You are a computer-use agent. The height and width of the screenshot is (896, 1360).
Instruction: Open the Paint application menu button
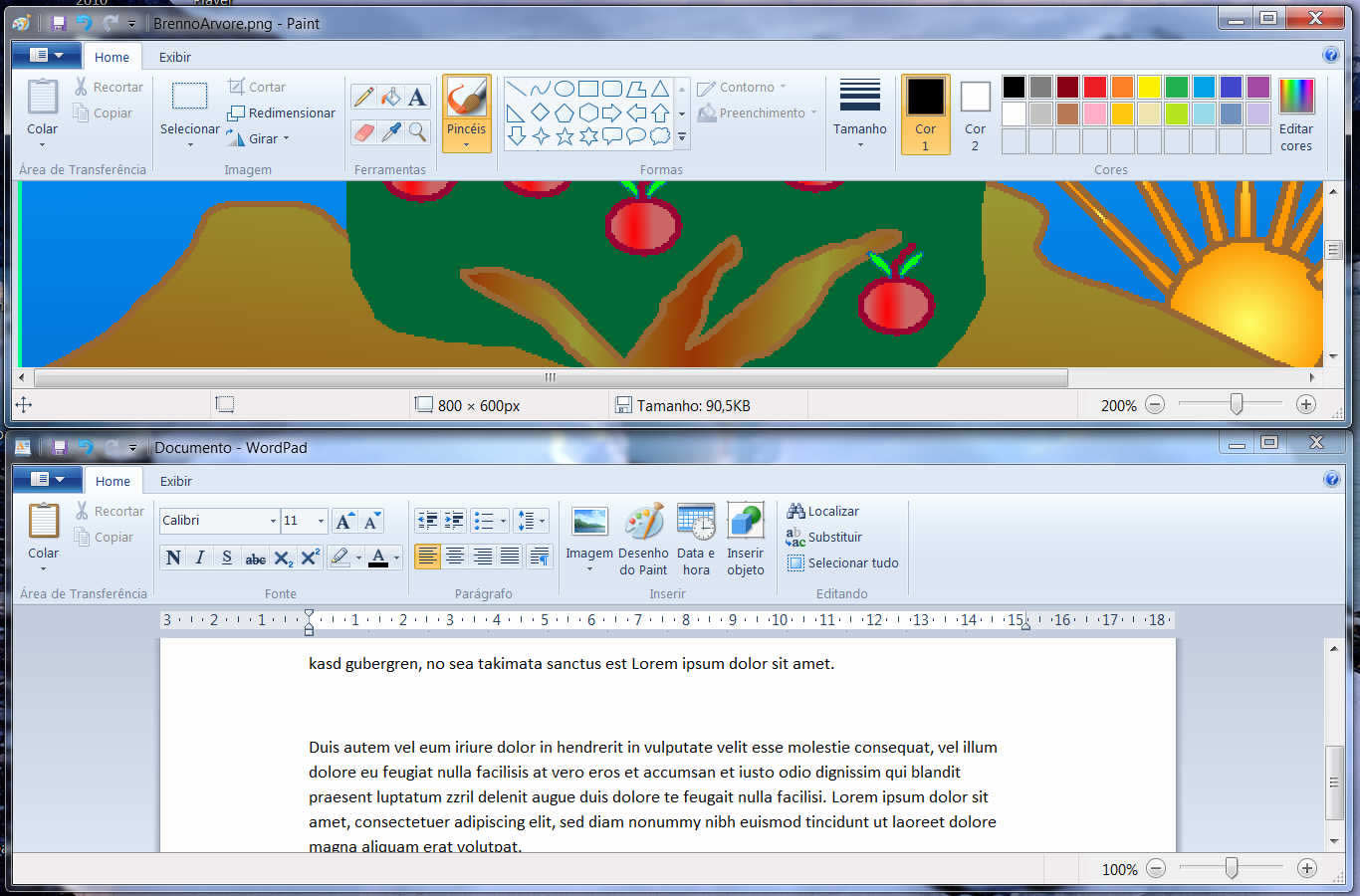pos(46,55)
